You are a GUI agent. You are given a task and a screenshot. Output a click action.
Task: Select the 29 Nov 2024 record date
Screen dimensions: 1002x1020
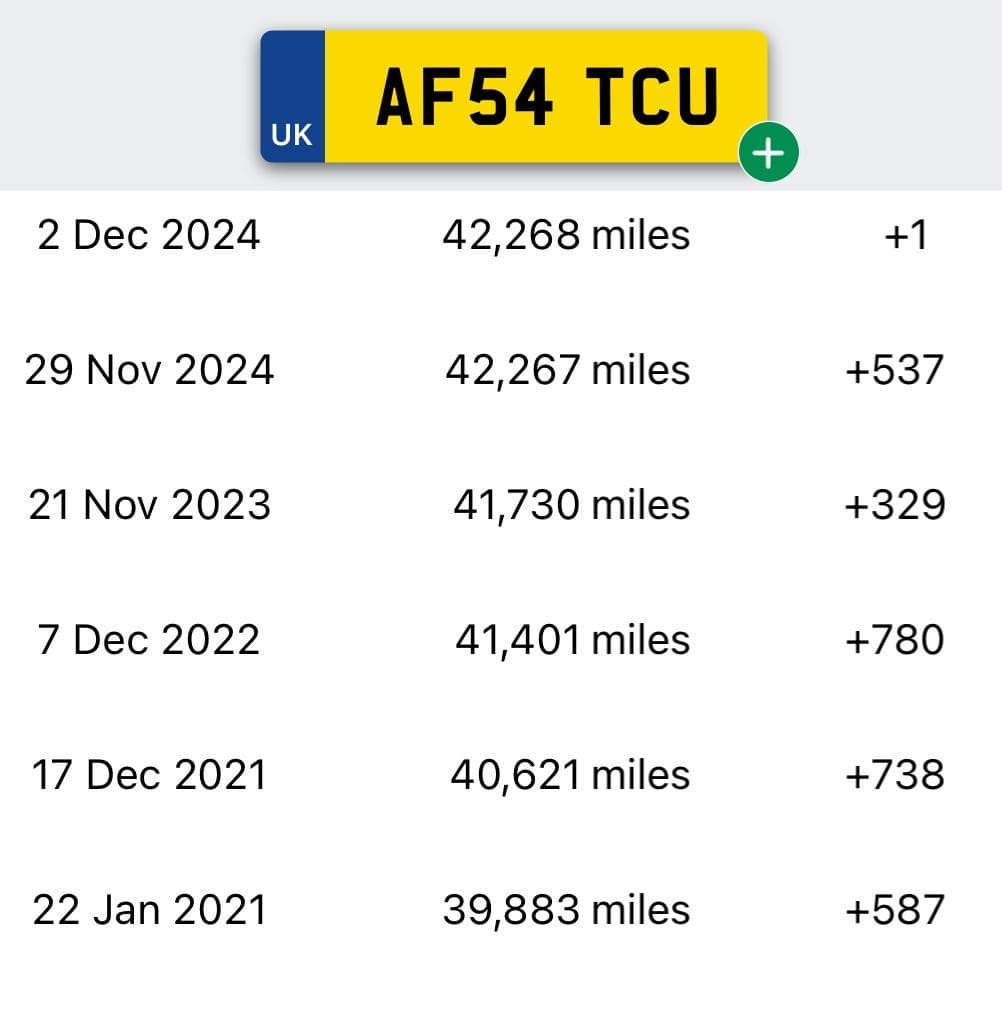click(x=149, y=369)
